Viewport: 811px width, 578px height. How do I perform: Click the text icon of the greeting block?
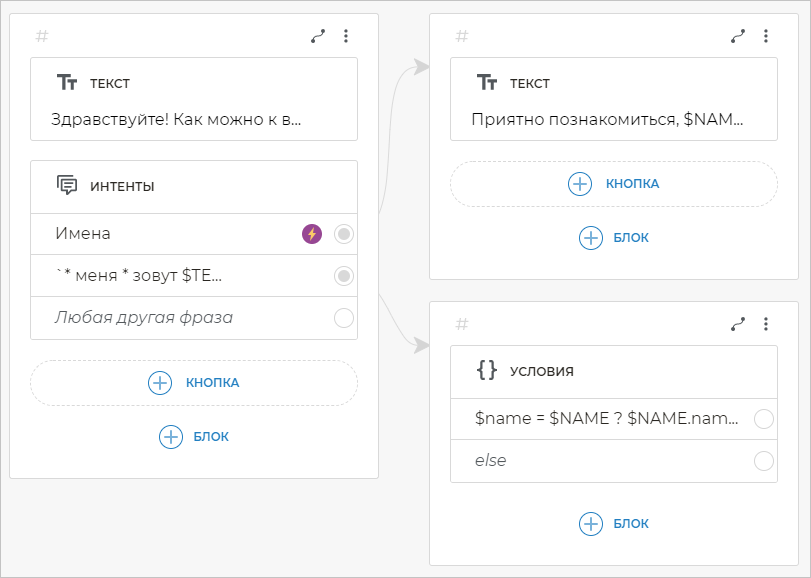(x=67, y=83)
